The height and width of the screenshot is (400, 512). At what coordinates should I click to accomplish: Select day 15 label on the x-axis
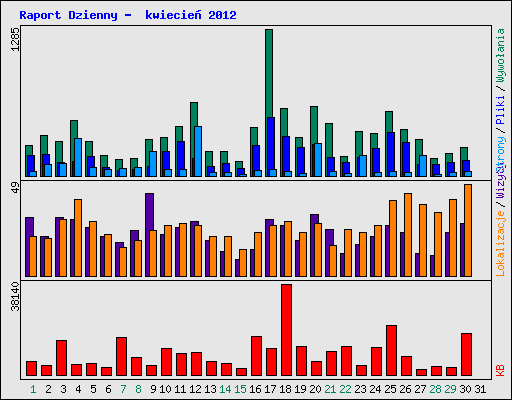240,389
